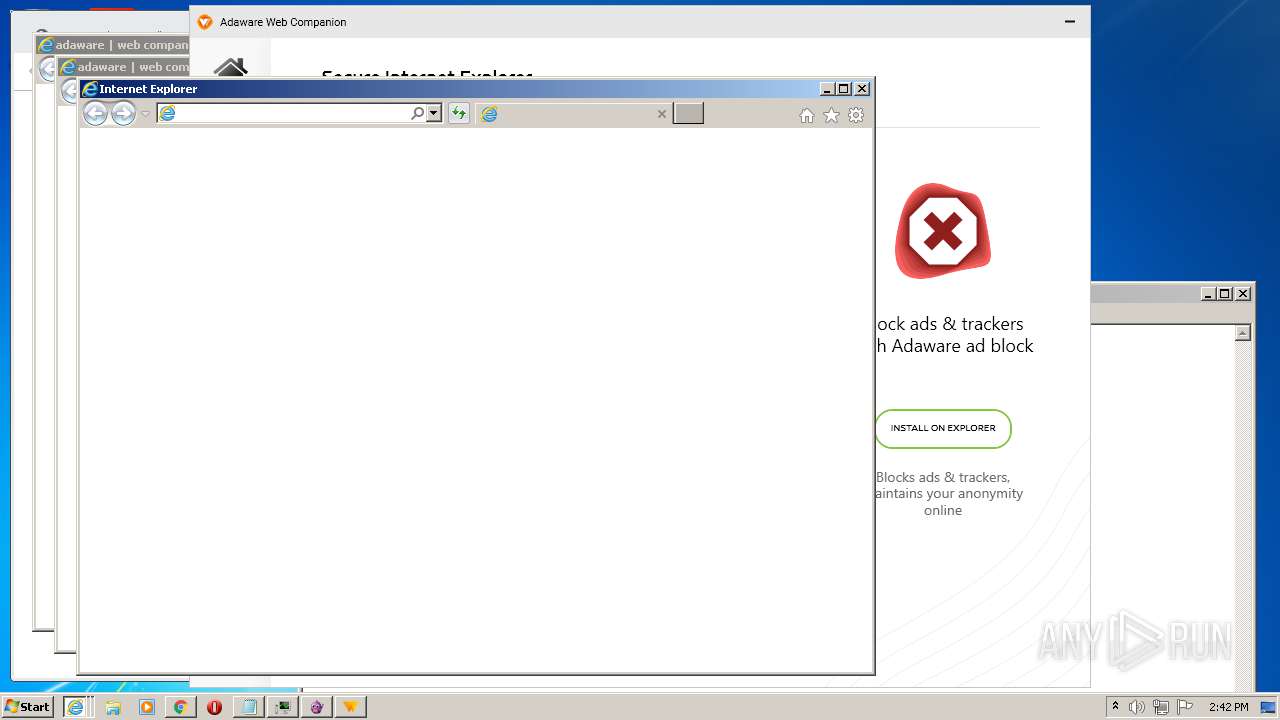The image size is (1280, 720).
Task: Close the Internet Explorer window
Action: pyautogui.click(x=862, y=89)
